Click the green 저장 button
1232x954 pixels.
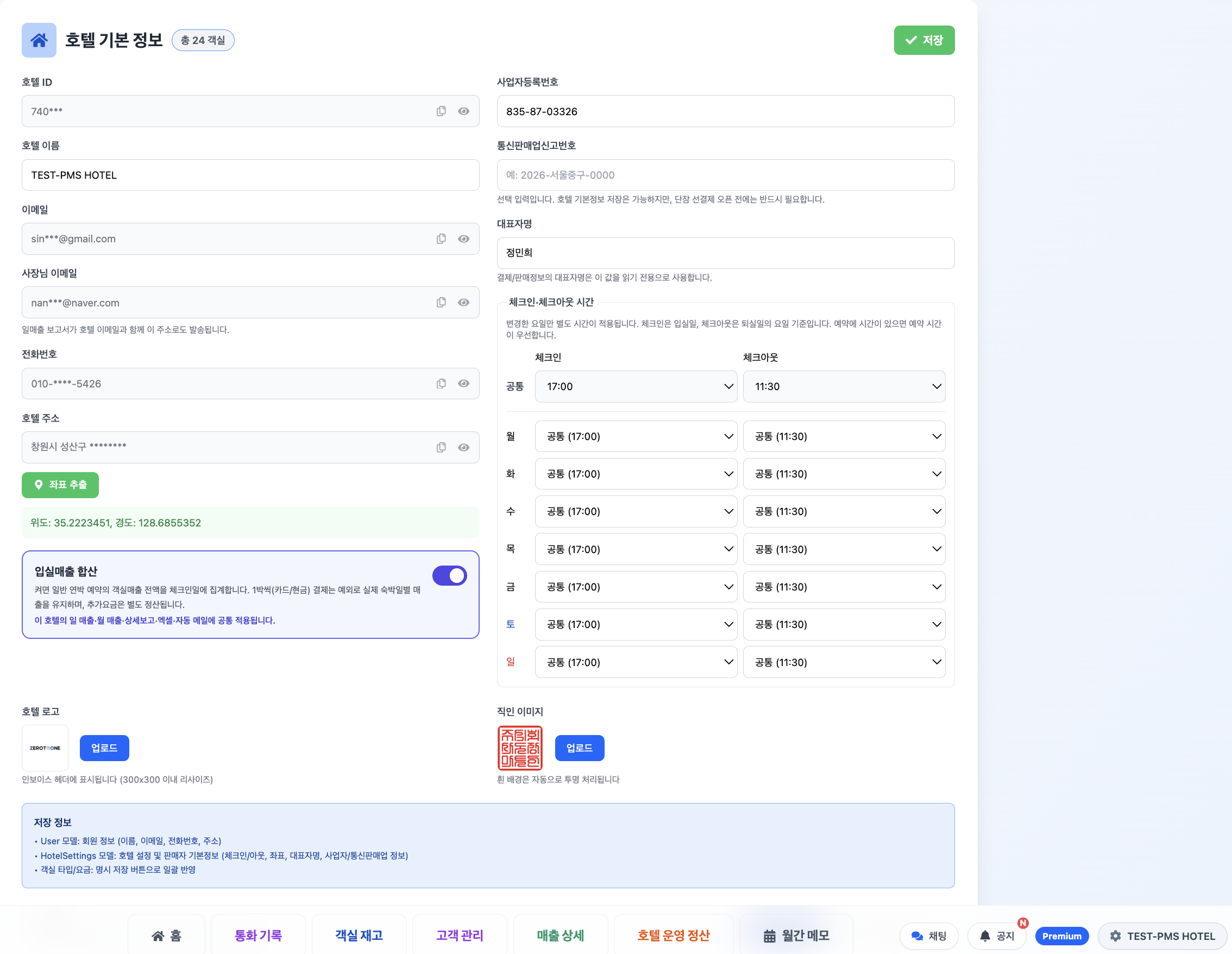[924, 40]
